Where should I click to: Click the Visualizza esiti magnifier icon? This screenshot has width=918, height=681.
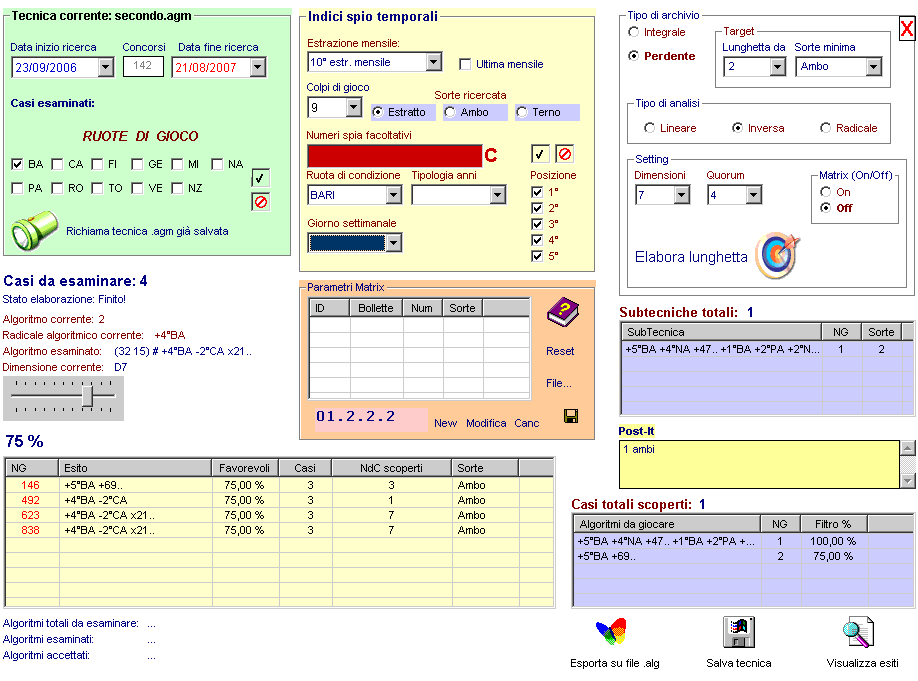click(859, 632)
